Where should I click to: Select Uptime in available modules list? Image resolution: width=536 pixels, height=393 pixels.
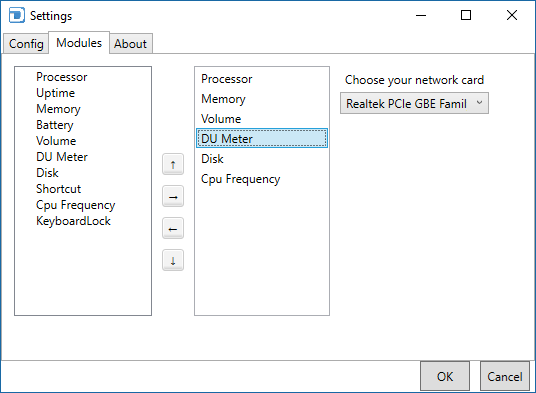coord(55,93)
